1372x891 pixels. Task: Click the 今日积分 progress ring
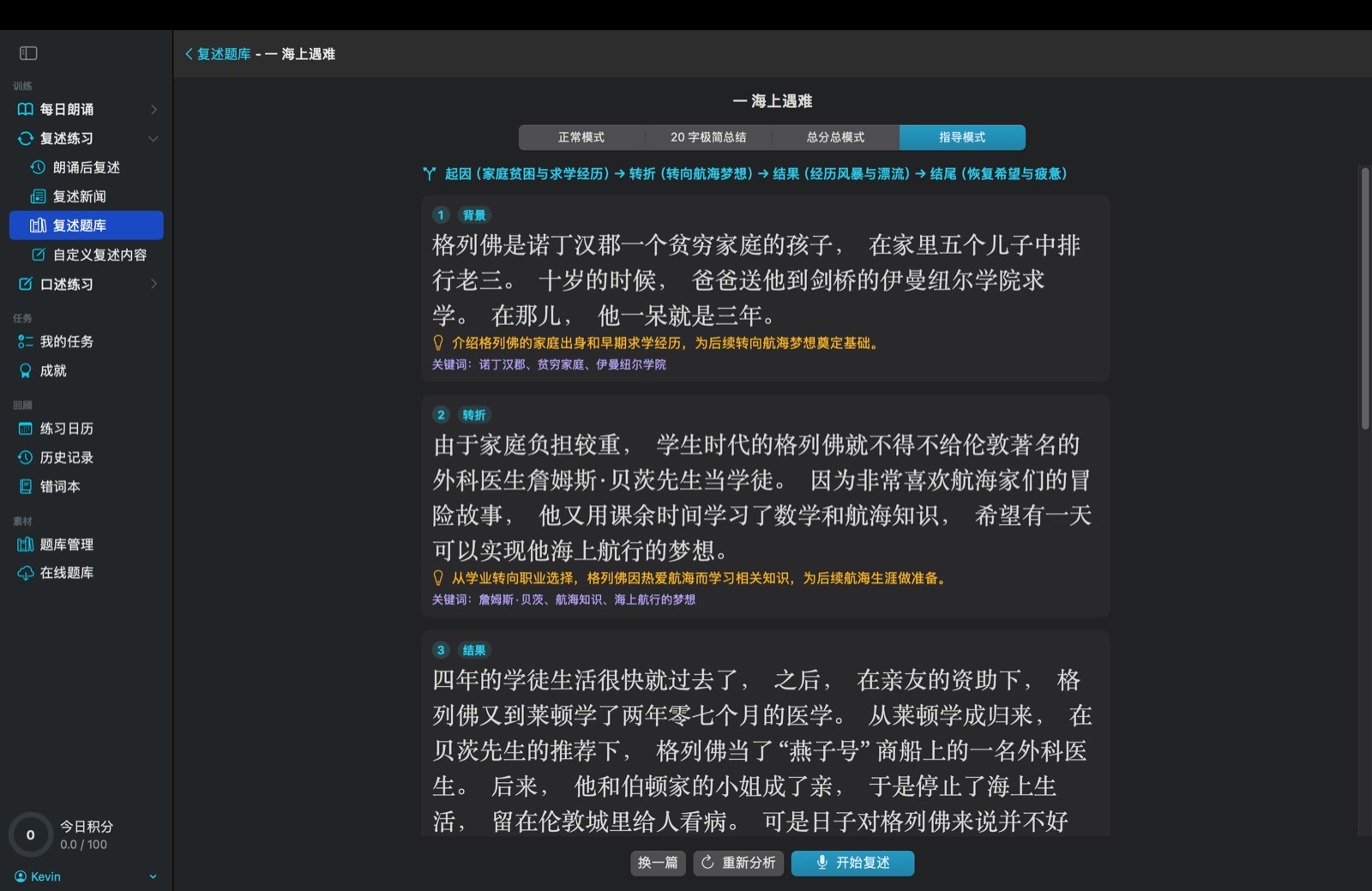(31, 834)
